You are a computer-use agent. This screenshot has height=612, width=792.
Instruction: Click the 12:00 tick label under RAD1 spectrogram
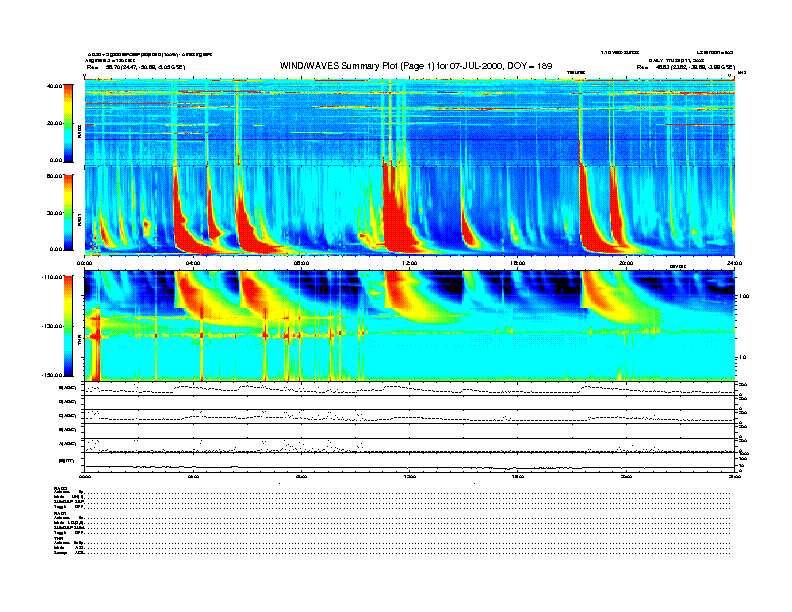pos(410,263)
